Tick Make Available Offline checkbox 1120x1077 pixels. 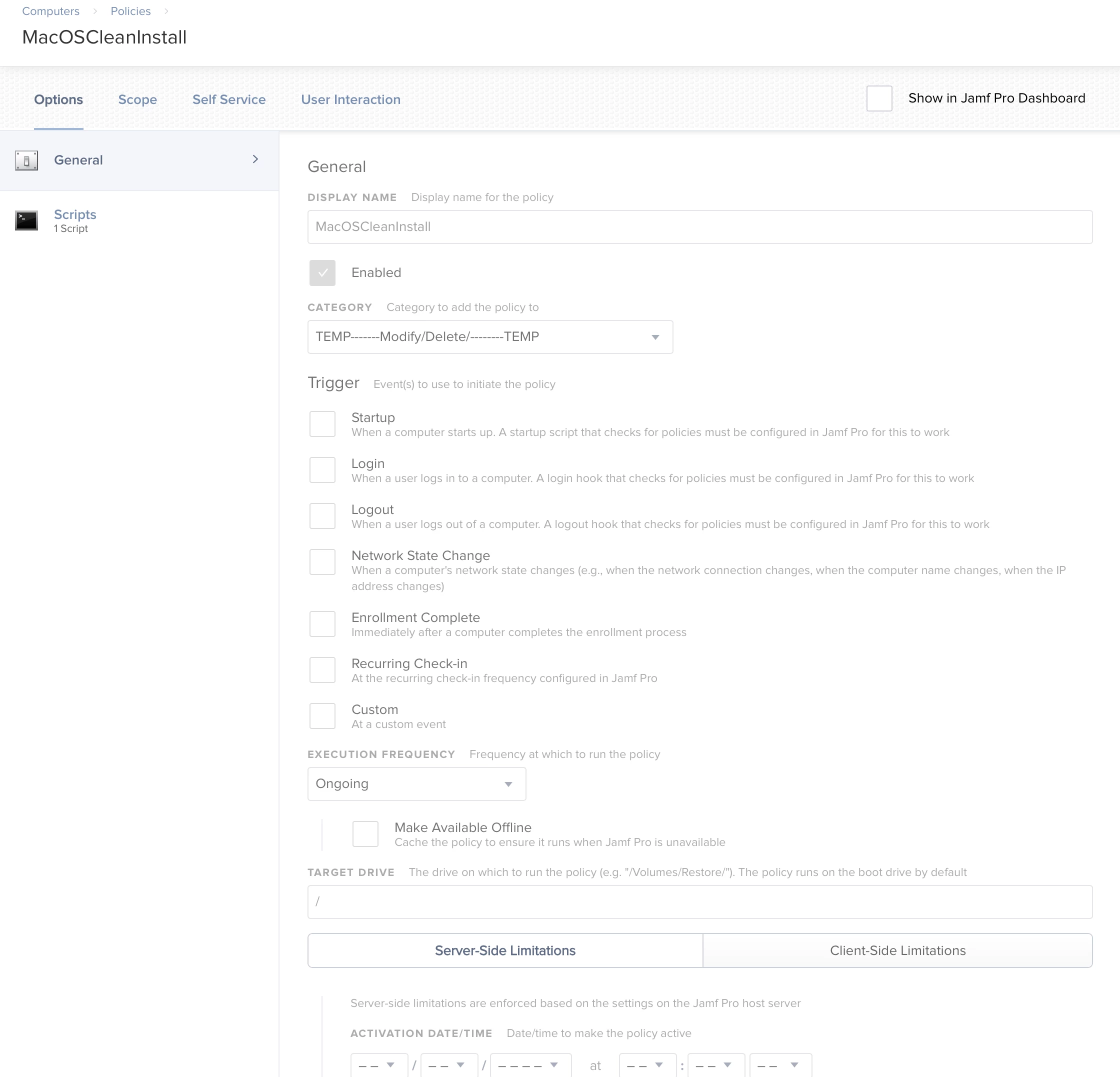(365, 833)
